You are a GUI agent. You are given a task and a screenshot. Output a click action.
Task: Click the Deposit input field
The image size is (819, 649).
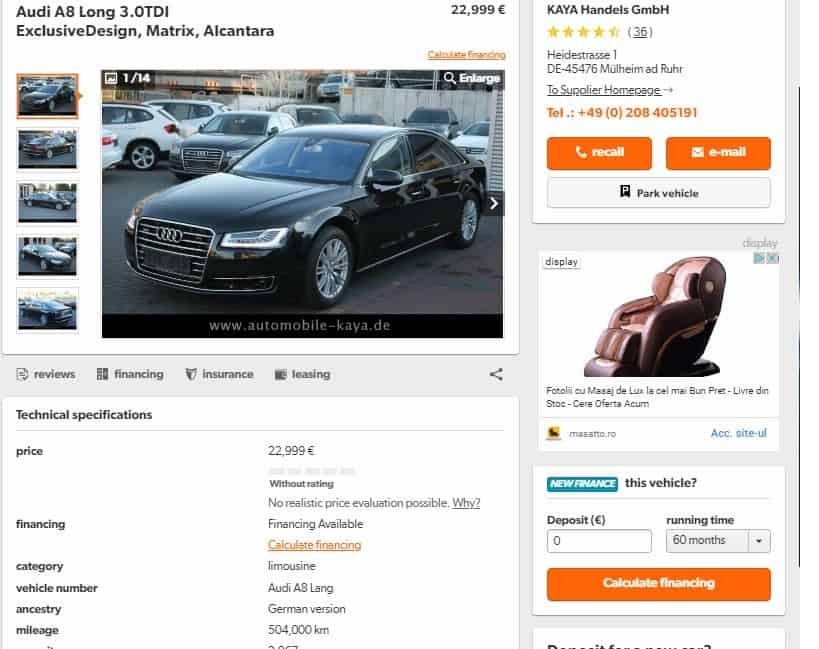click(599, 540)
